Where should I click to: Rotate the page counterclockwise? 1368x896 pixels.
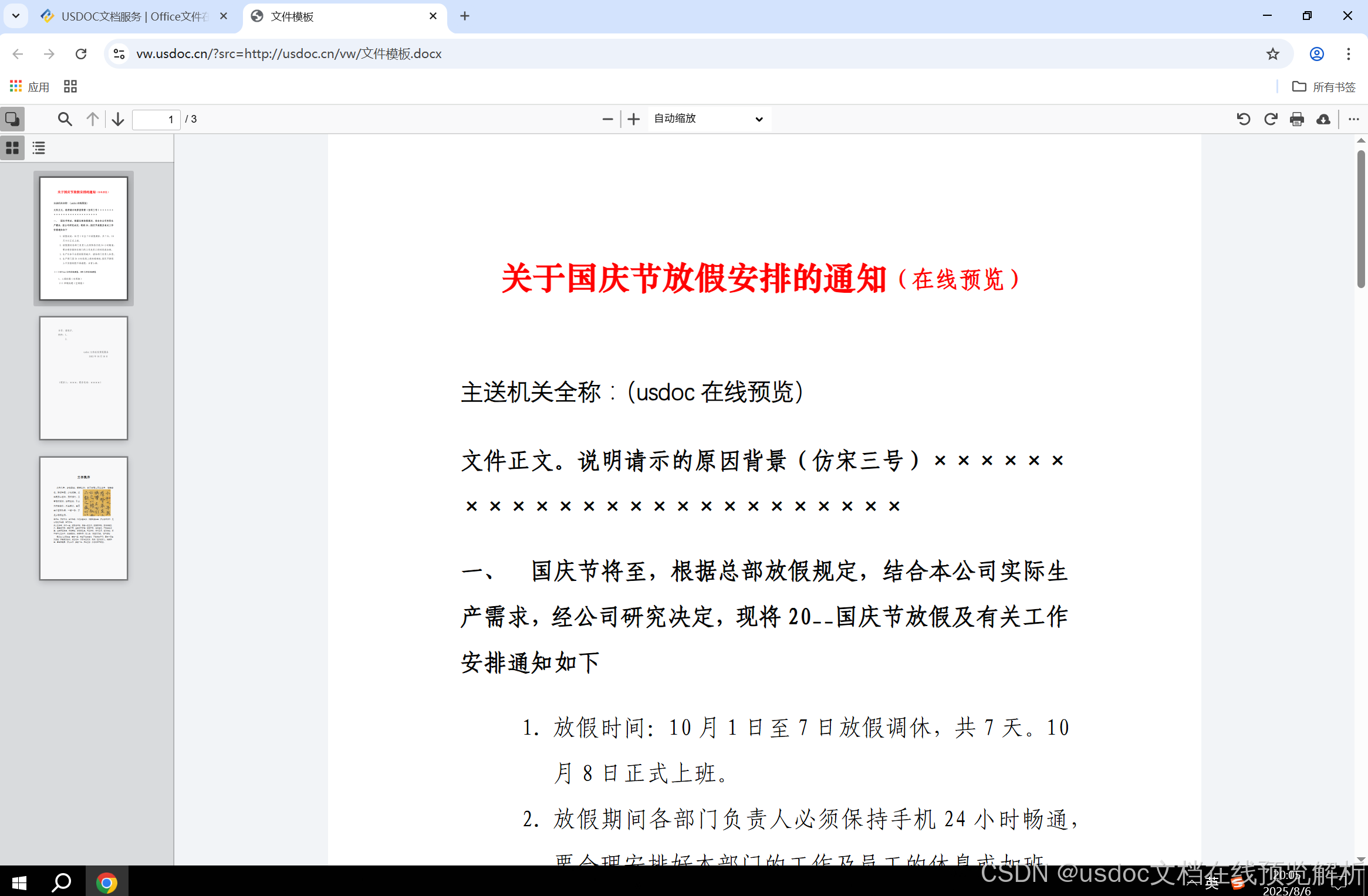[1243, 119]
